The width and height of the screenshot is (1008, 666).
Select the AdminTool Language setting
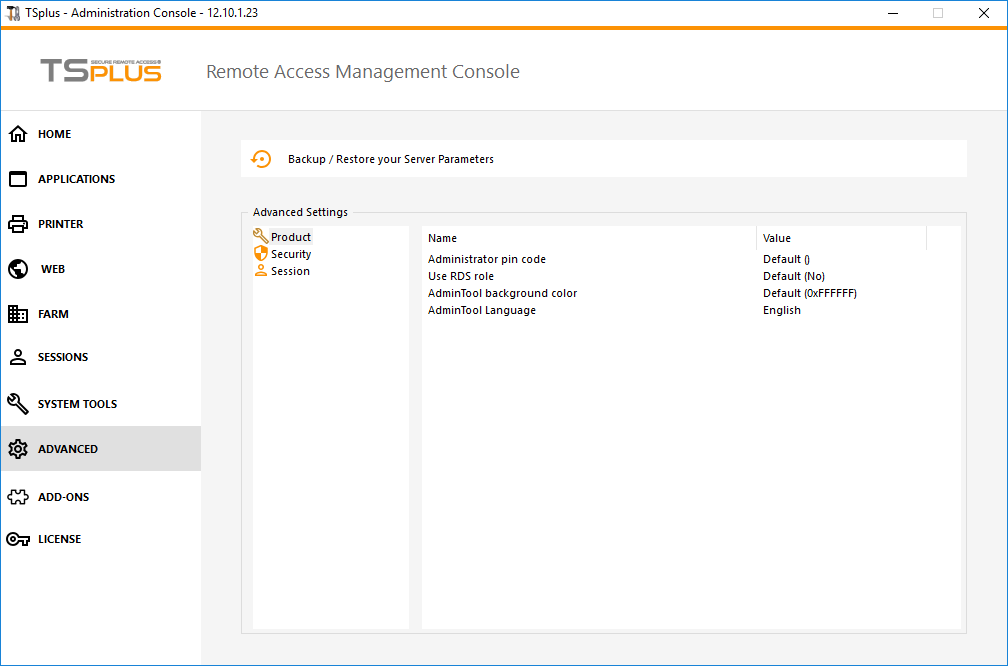[482, 310]
